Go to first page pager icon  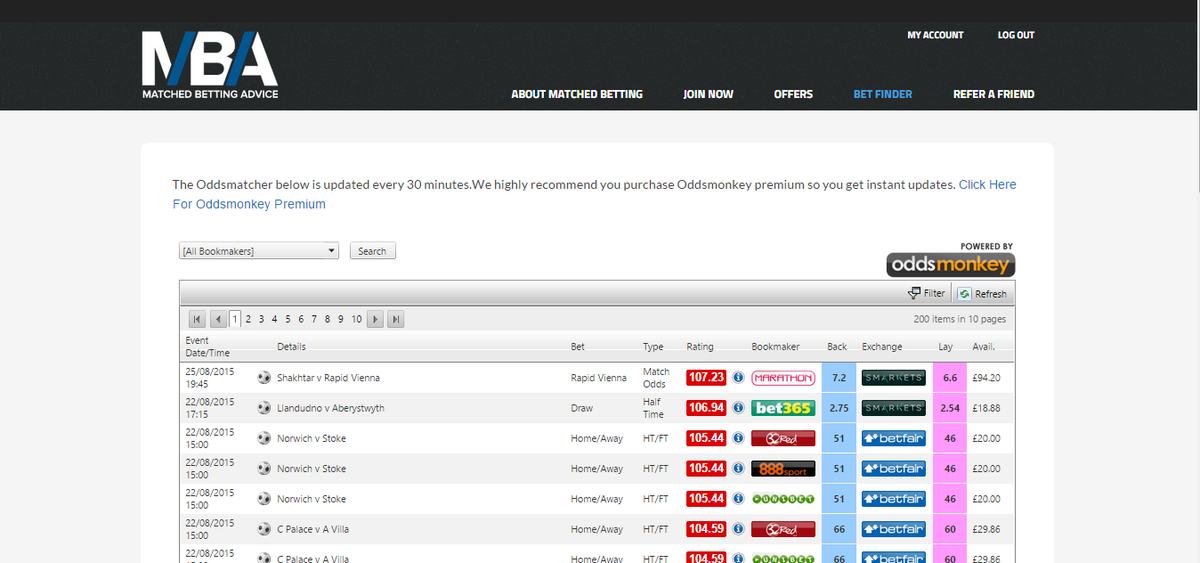197,319
